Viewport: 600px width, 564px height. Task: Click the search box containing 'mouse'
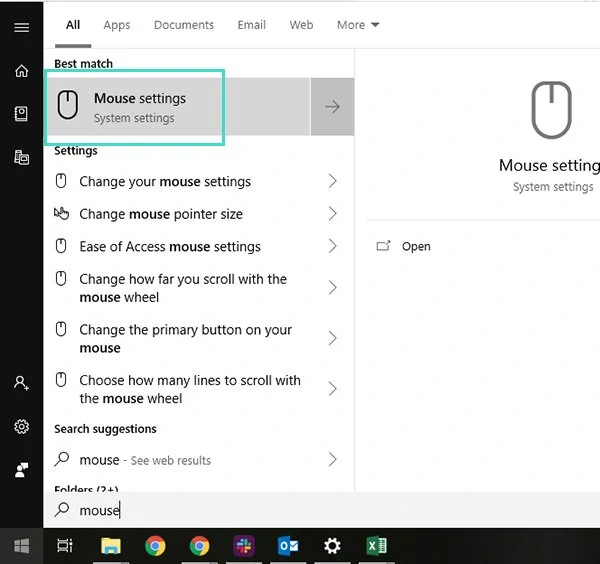coord(321,510)
